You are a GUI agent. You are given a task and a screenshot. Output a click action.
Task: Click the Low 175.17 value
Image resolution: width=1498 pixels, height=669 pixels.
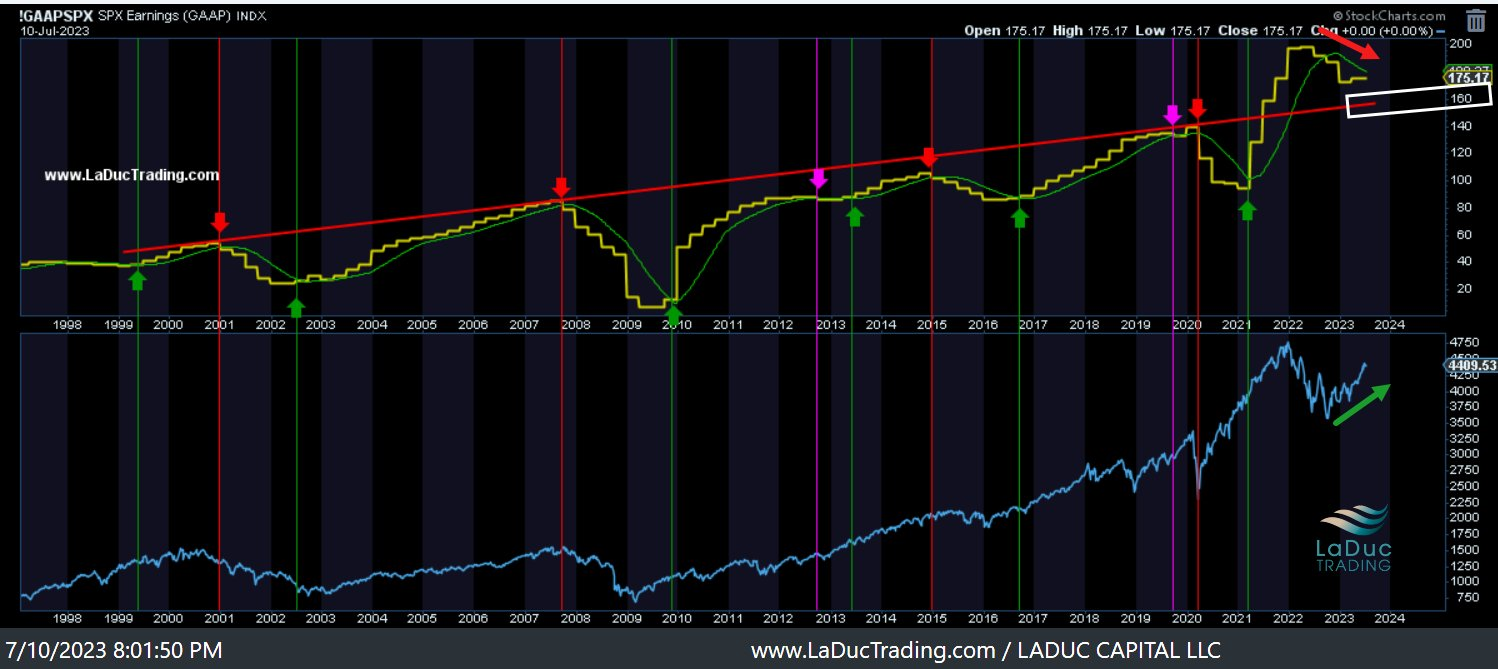tap(1174, 31)
